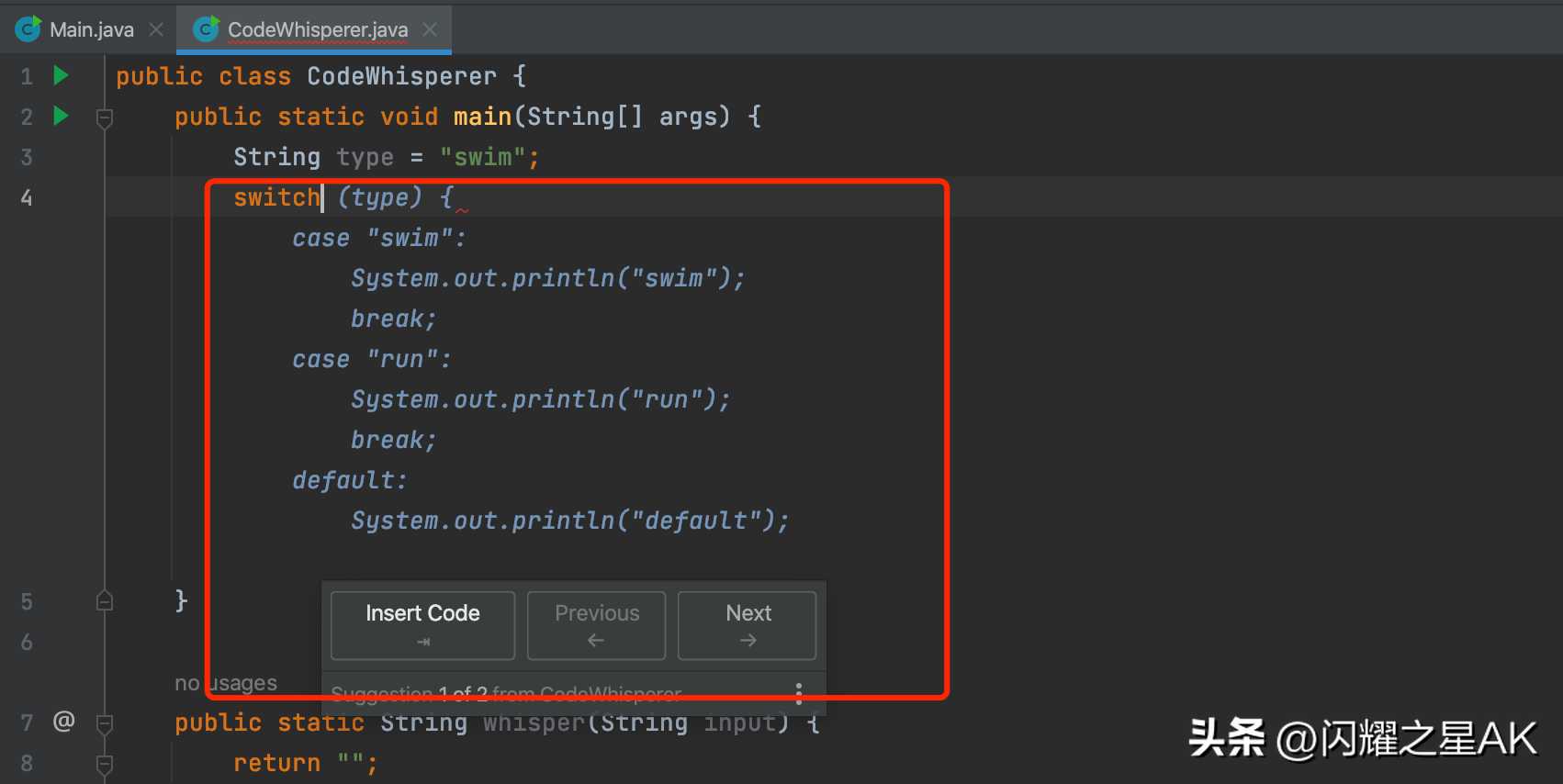Click the Main.java file type icon

(28, 29)
